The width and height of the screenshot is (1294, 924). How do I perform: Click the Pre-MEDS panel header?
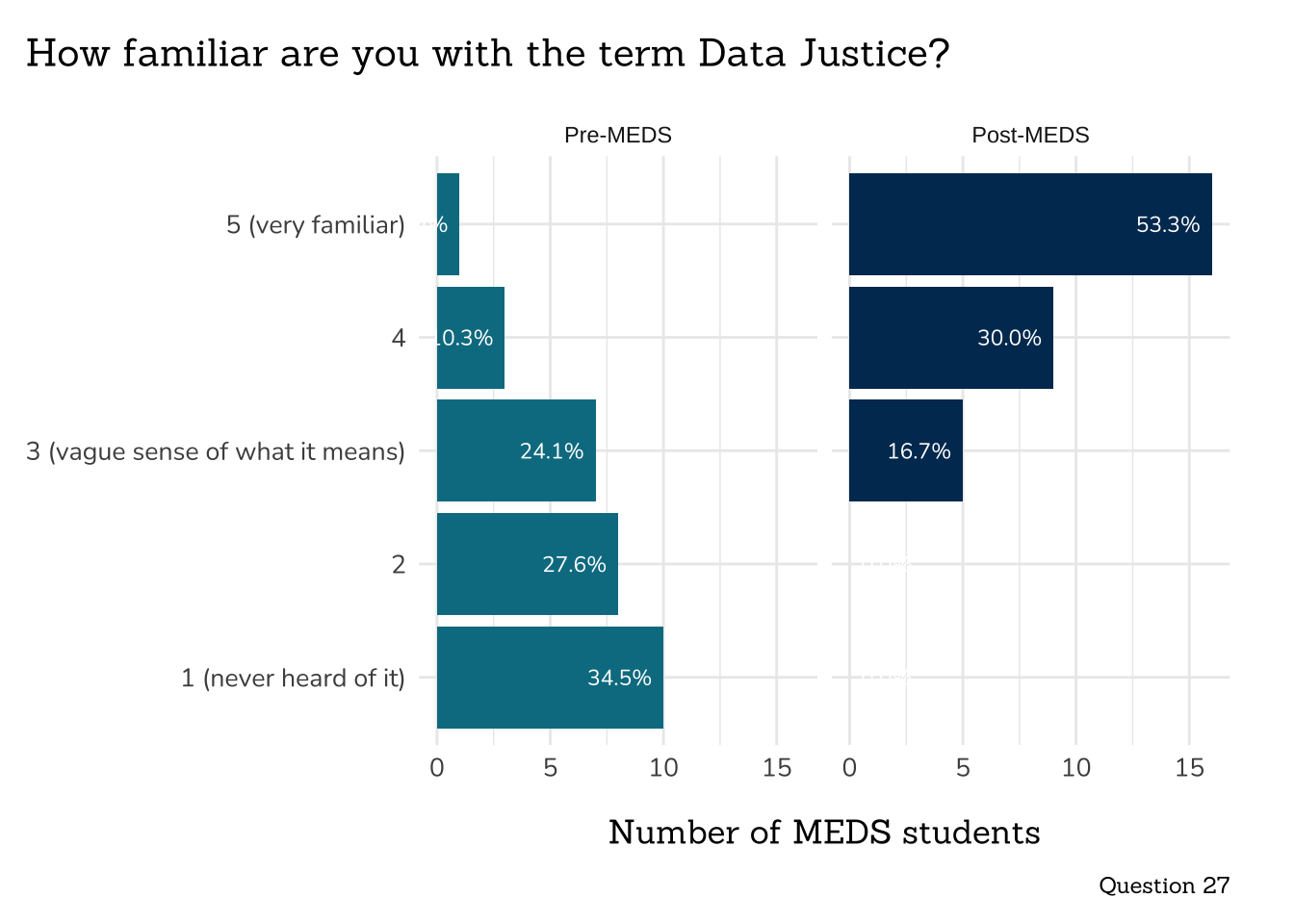click(617, 136)
